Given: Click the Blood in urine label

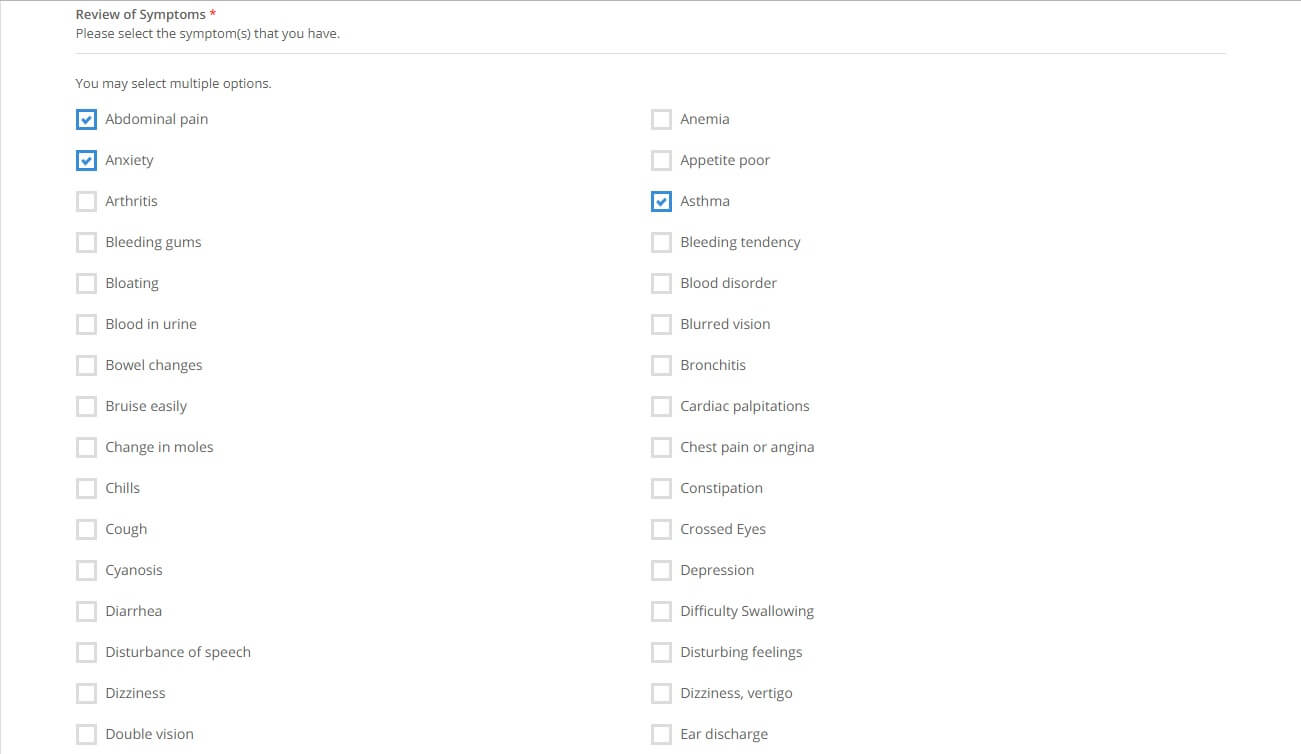Looking at the screenshot, I should coord(151,324).
